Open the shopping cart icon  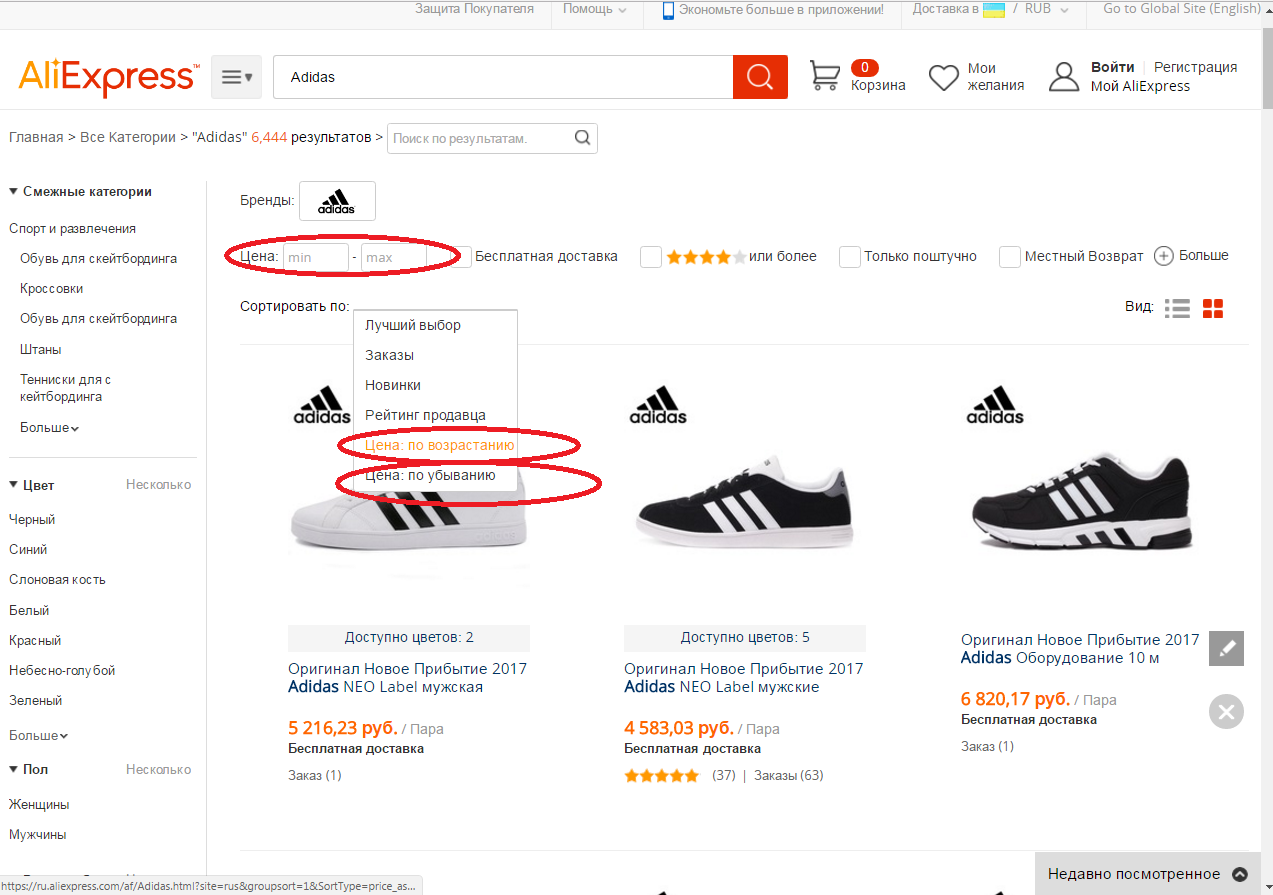(824, 76)
